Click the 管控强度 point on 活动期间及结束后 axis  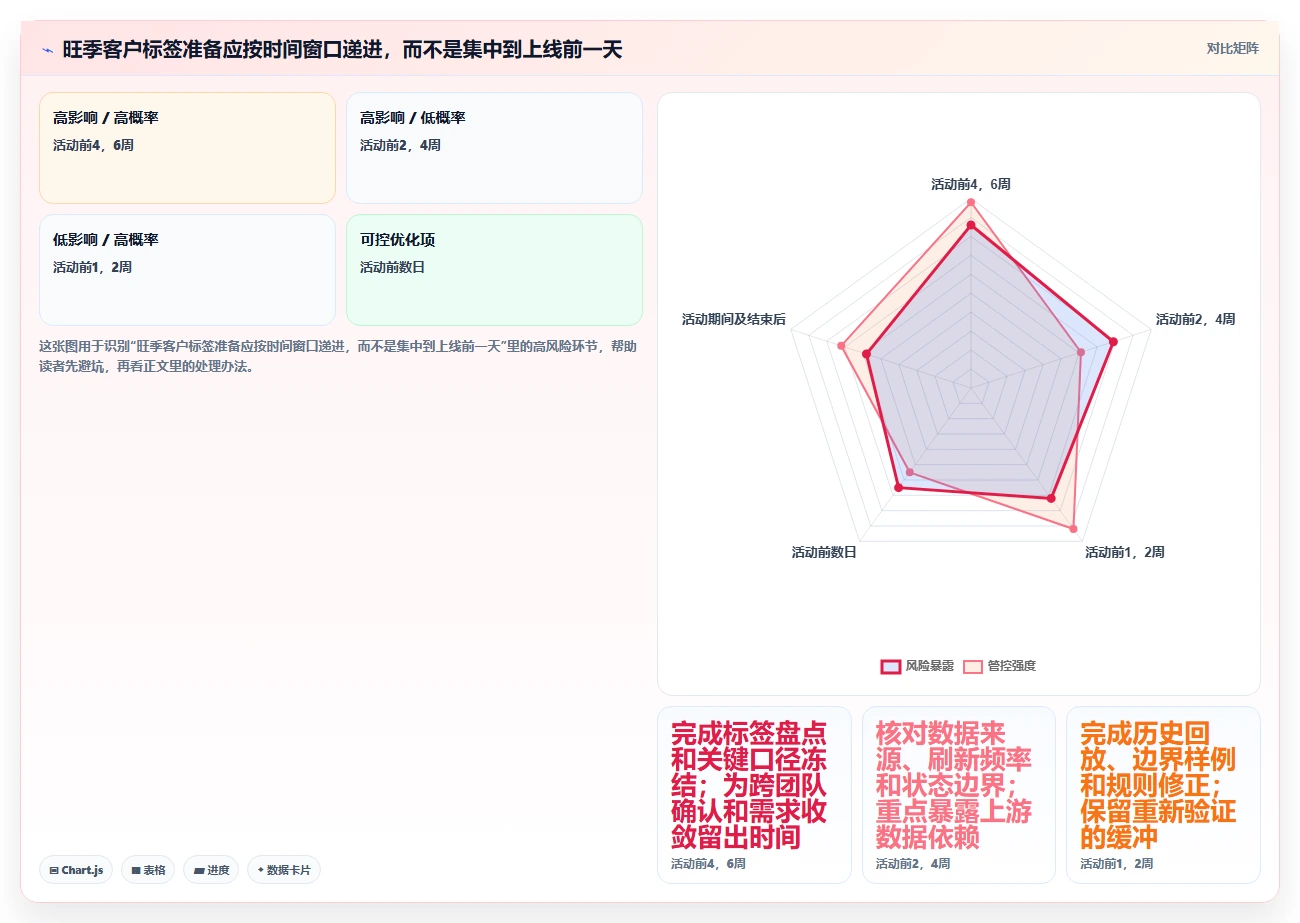click(841, 346)
